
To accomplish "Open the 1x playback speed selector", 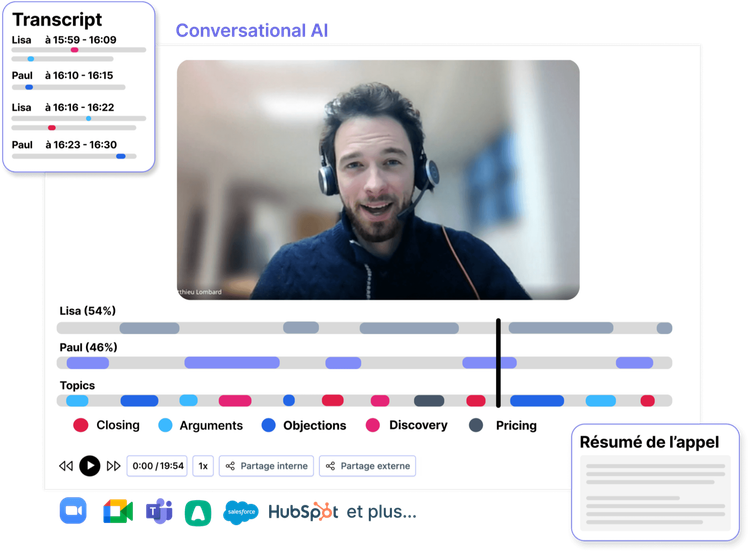I will 203,466.
